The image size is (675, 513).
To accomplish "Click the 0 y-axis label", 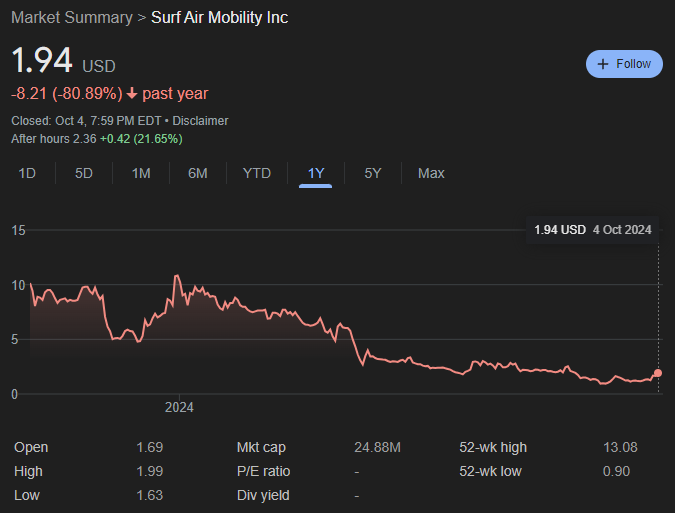I will 15,395.
